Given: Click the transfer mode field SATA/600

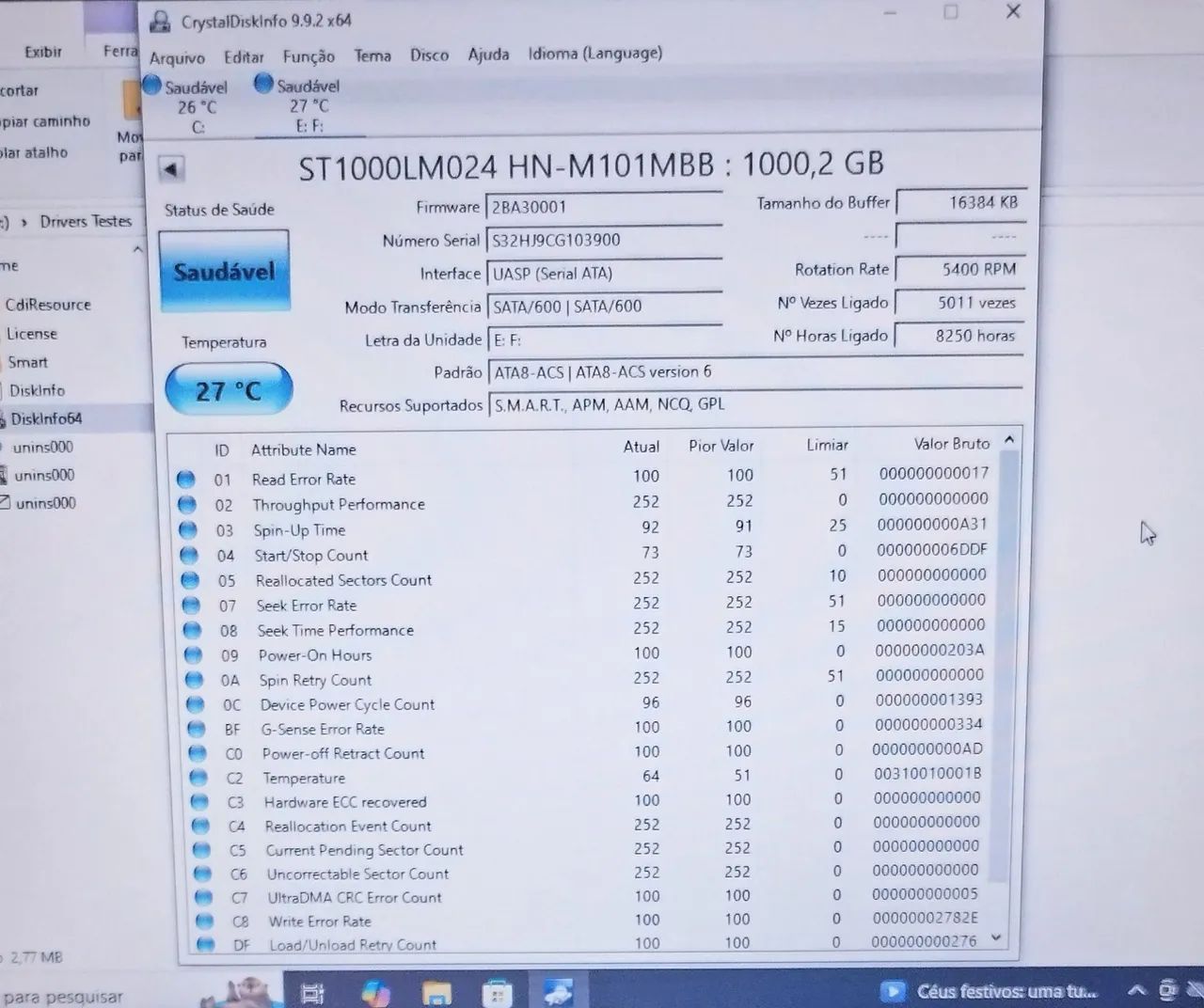Looking at the screenshot, I should [603, 307].
